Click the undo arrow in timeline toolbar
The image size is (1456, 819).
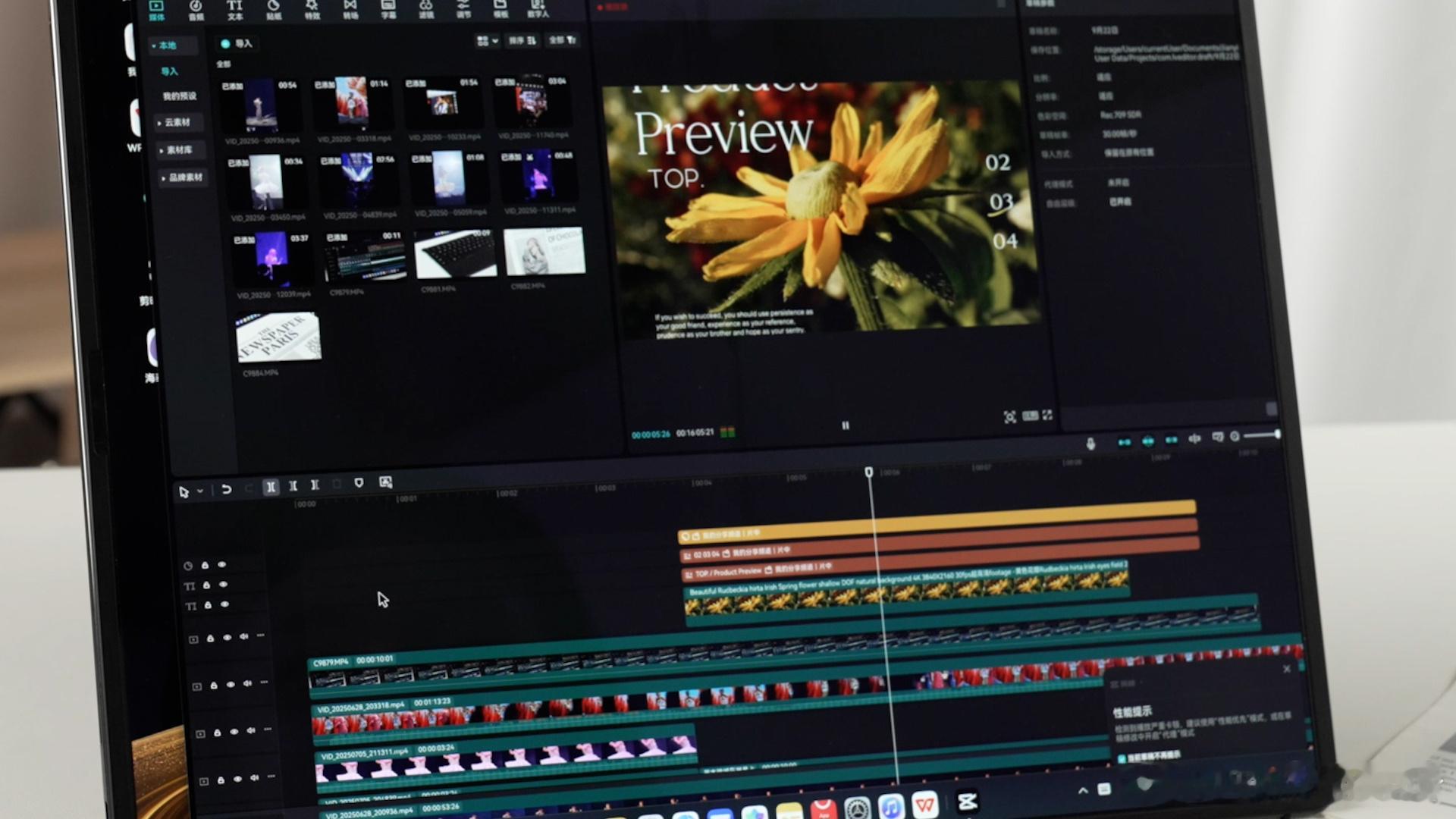pyautogui.click(x=226, y=489)
